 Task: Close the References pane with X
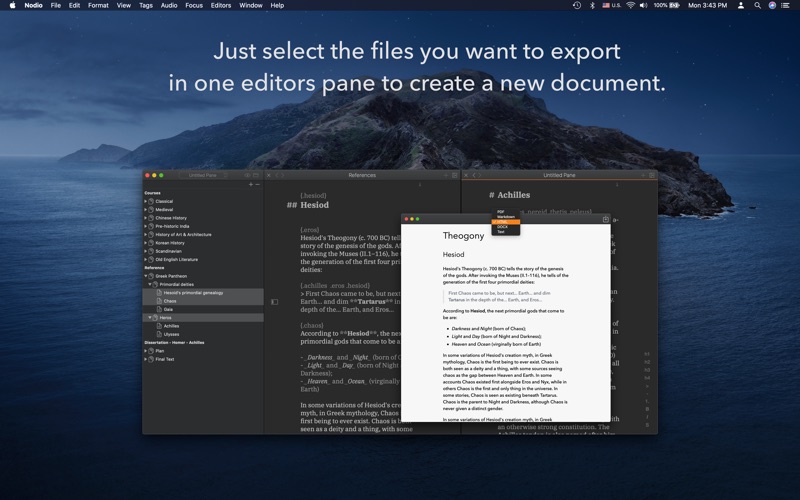(269, 175)
